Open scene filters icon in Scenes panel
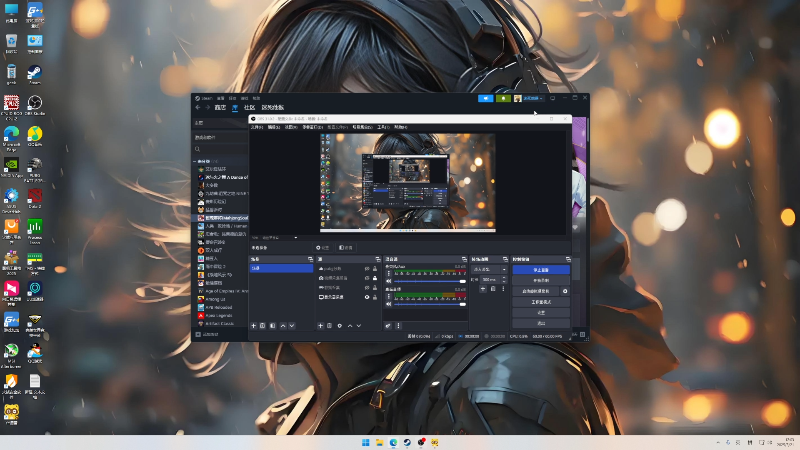800x450 pixels. 272,326
